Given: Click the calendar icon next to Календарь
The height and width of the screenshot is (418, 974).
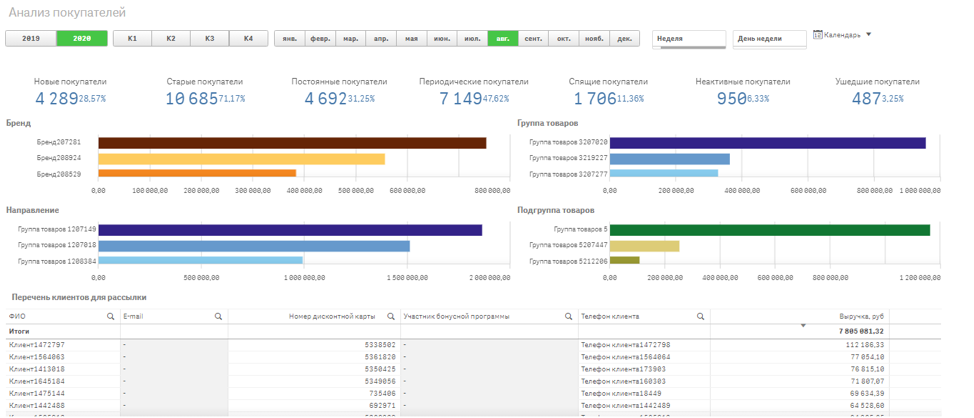Looking at the screenshot, I should point(818,35).
